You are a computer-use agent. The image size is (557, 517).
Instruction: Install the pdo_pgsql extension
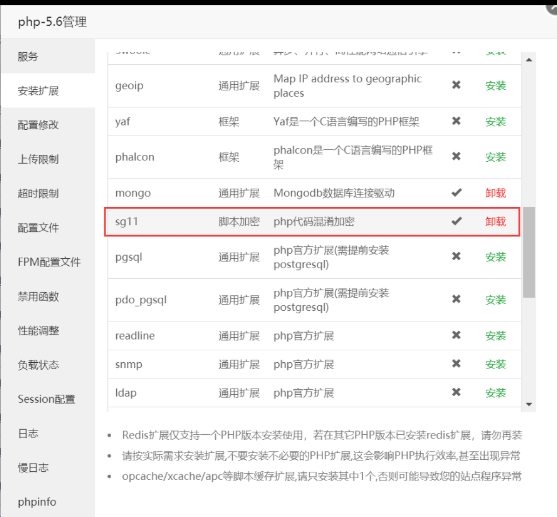click(496, 300)
